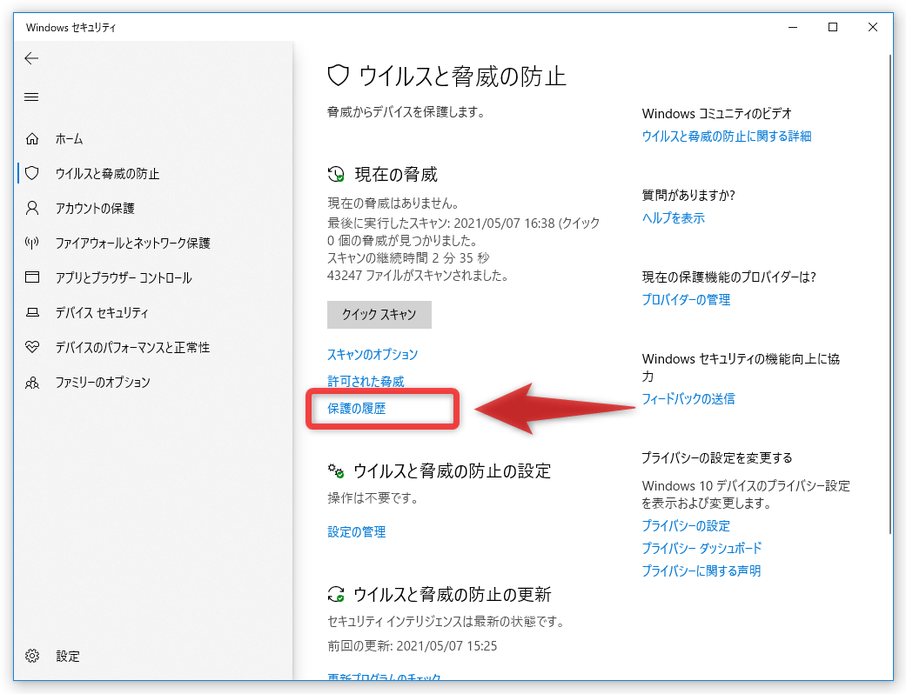Image resolution: width=906 pixels, height=694 pixels.
Task: Open プライバシー ダッシュボード link
Action: click(x=701, y=548)
